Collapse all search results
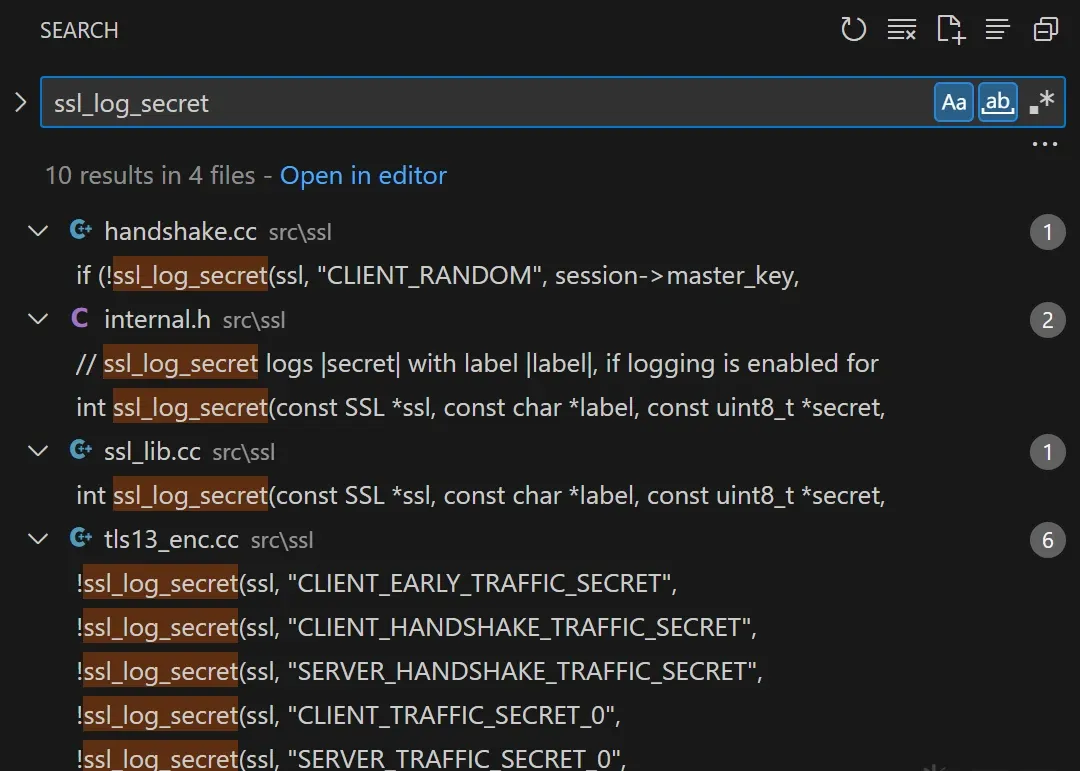 pos(1046,30)
